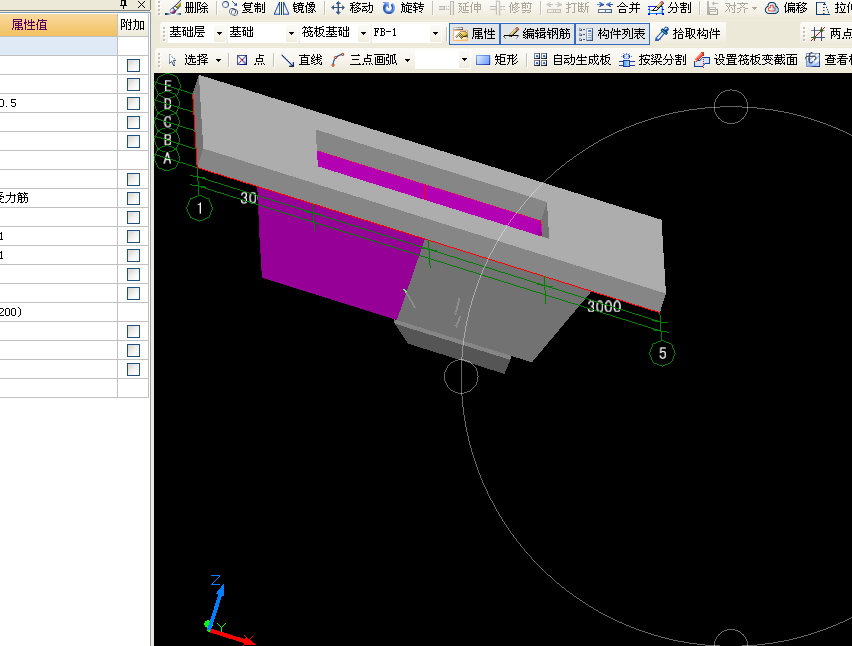Viewport: 852px width, 646px height.
Task: Expand the 对齐 dropdown arrow
Action: [x=754, y=8]
